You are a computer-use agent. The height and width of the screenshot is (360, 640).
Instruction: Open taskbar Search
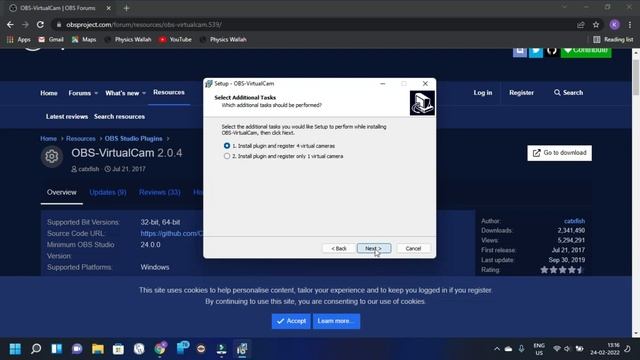36,349
